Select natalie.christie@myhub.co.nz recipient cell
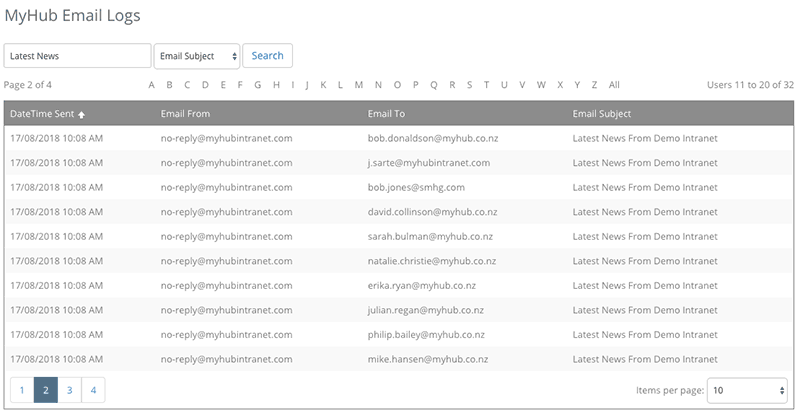Image resolution: width=800 pixels, height=413 pixels. pos(432,261)
